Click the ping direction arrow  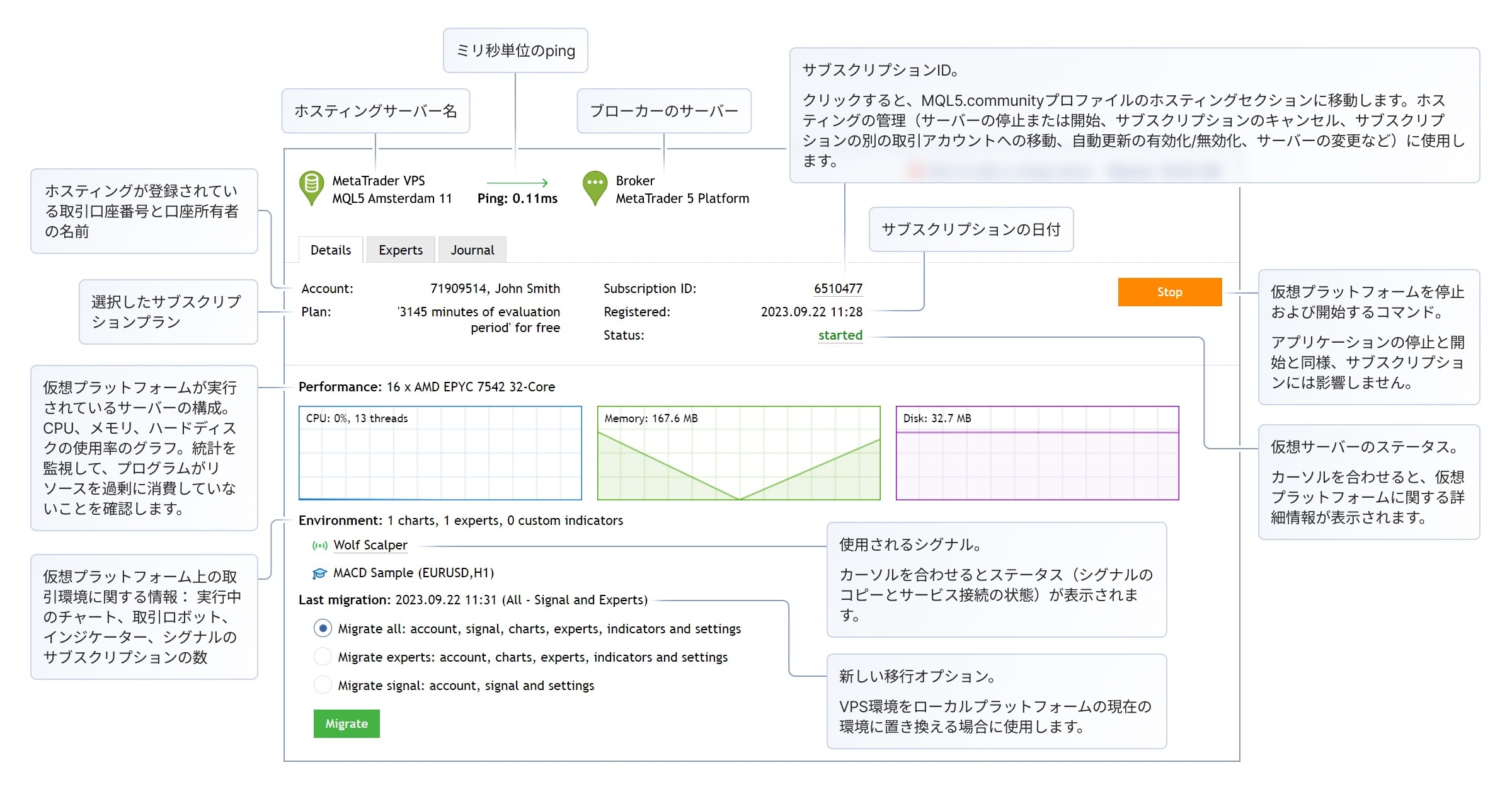click(517, 183)
